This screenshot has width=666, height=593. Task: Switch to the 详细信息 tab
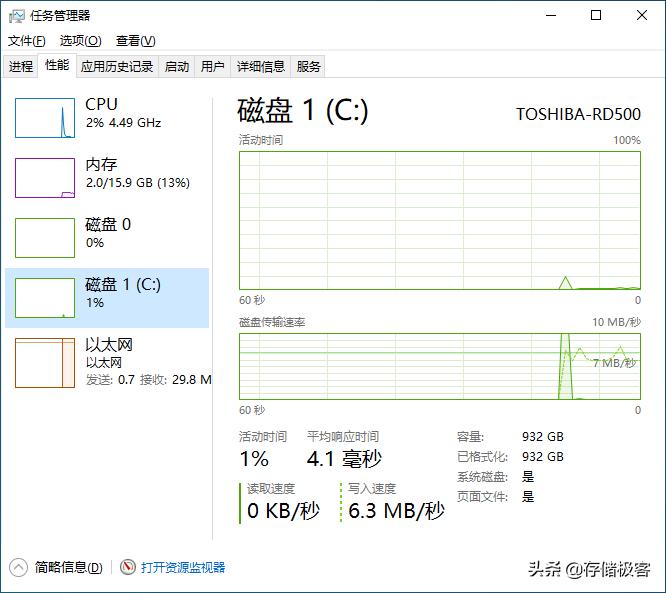pyautogui.click(x=260, y=66)
